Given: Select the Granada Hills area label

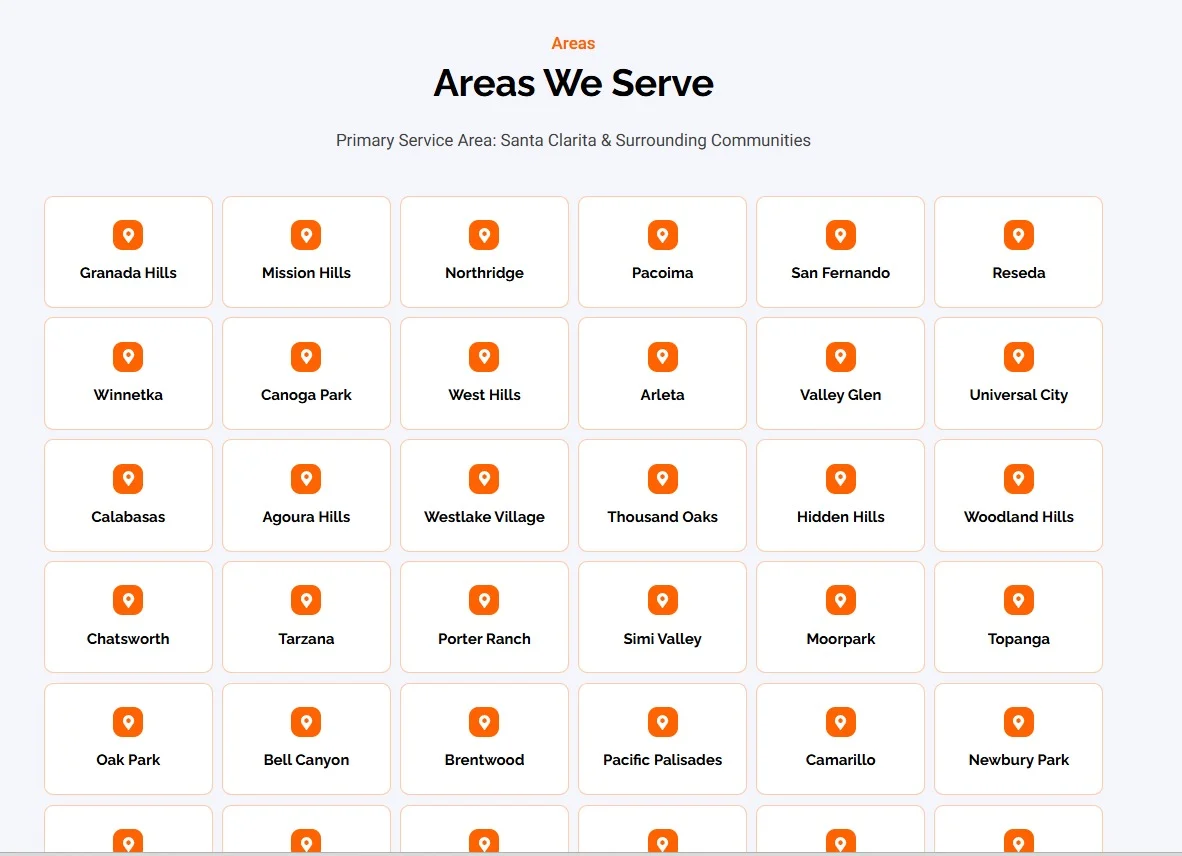Looking at the screenshot, I should pos(128,273).
